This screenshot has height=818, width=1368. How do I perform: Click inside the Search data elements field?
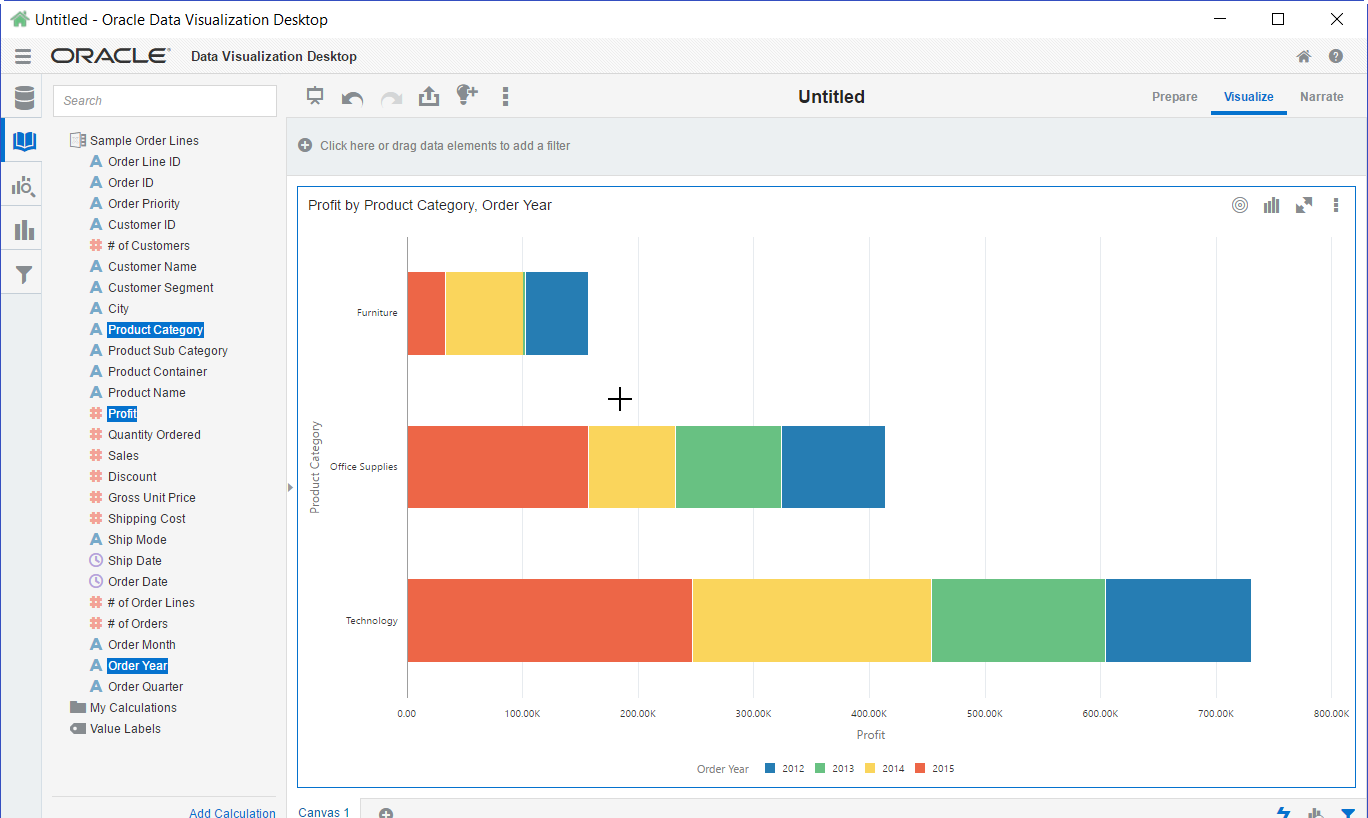(x=164, y=100)
